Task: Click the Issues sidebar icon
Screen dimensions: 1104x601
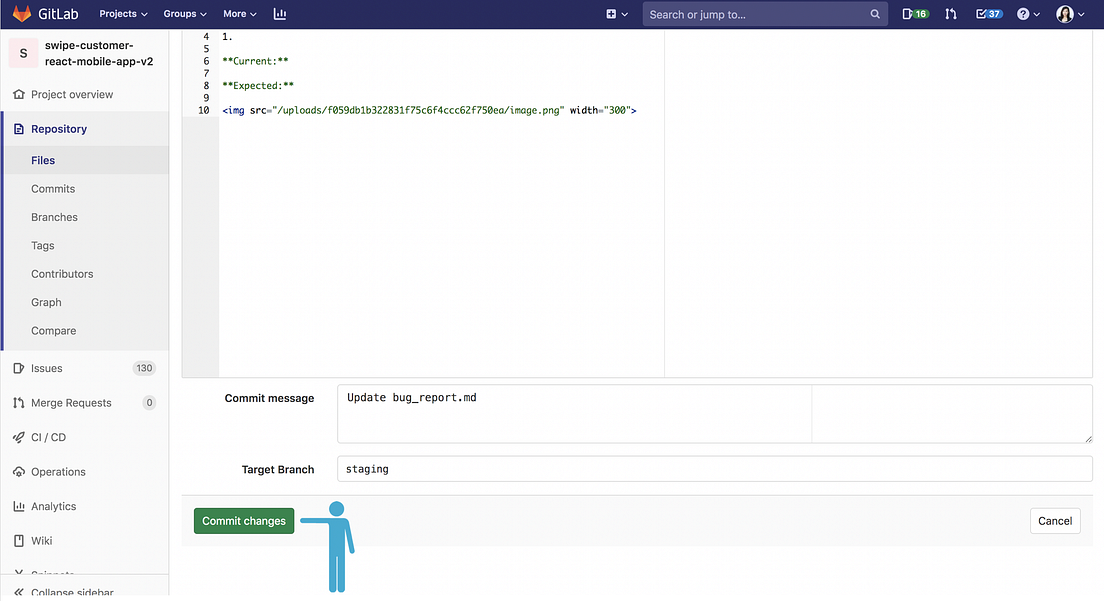Action: pos(18,368)
